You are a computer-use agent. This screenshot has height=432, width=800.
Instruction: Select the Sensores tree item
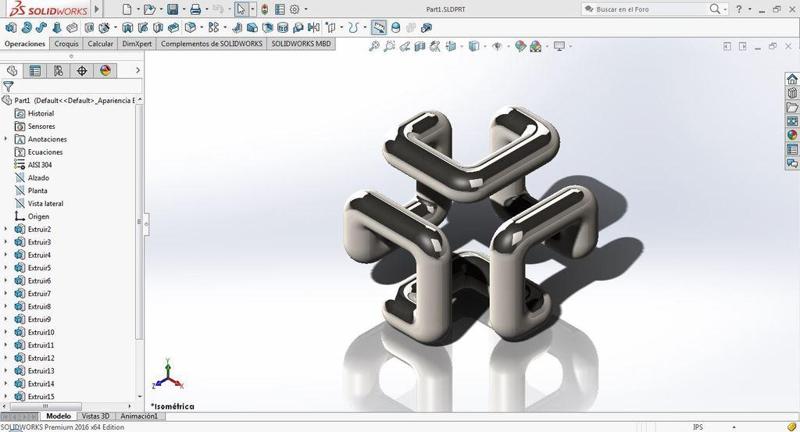coord(41,126)
